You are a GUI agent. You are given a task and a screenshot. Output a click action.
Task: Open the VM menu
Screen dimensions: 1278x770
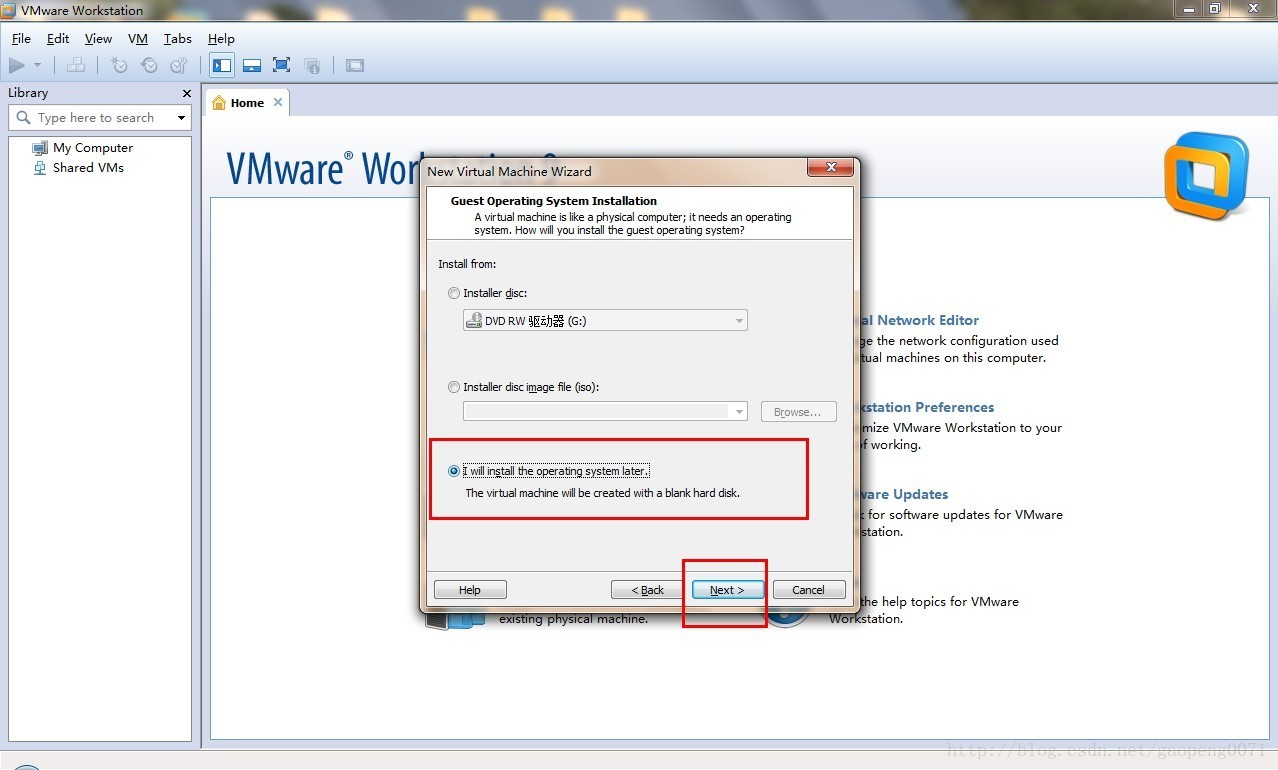pos(138,39)
